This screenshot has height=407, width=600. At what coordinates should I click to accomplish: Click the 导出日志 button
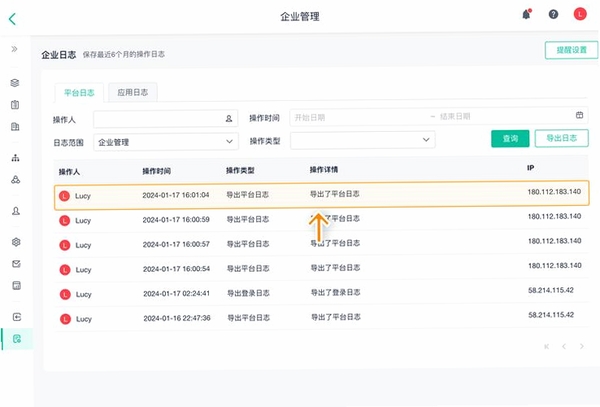point(561,138)
